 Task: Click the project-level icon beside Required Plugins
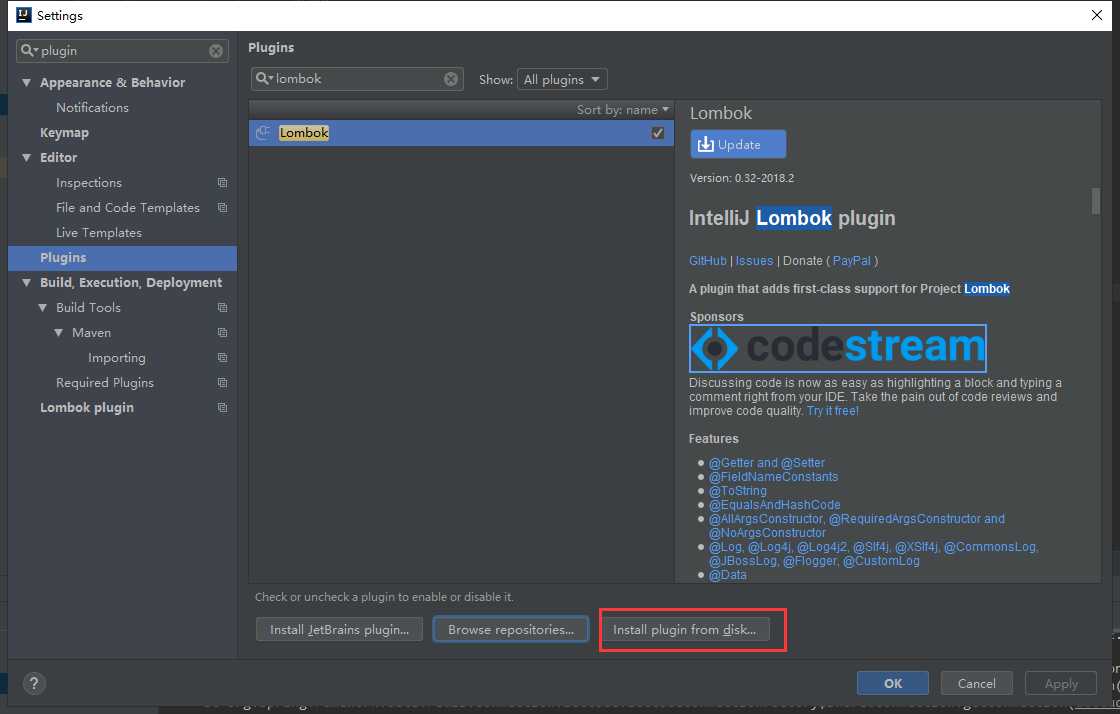click(222, 383)
